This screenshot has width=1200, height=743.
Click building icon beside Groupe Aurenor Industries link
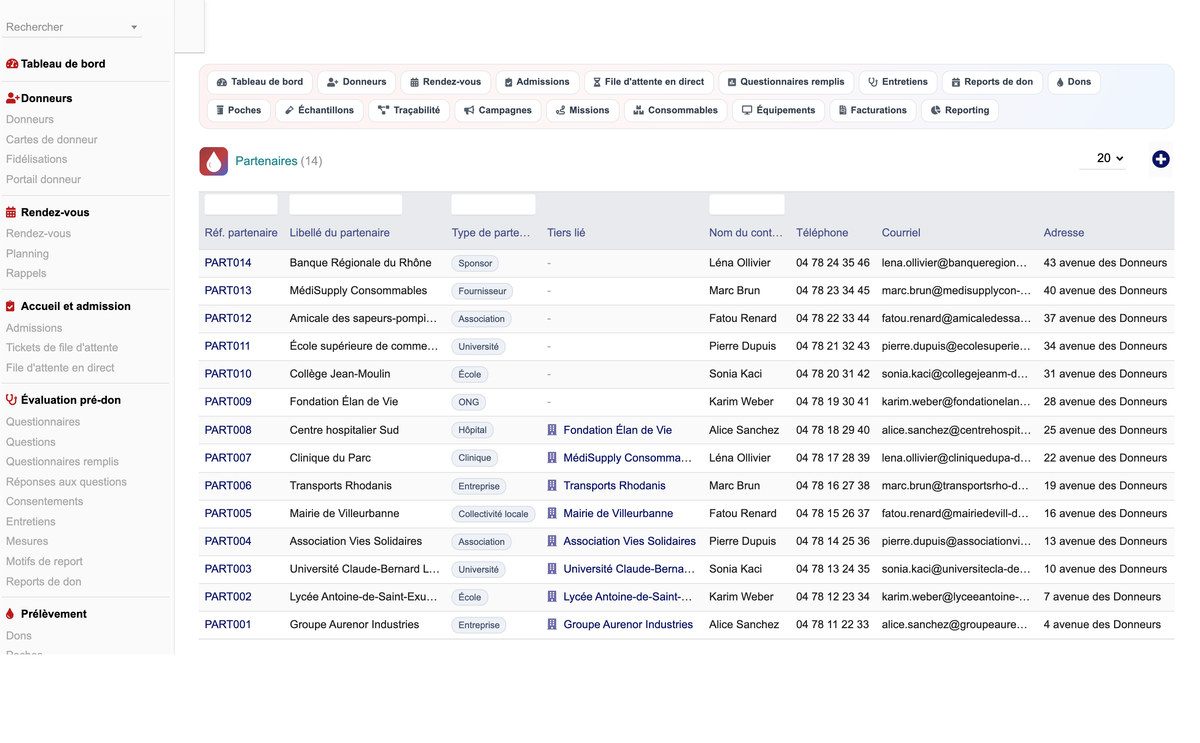[x=552, y=624]
